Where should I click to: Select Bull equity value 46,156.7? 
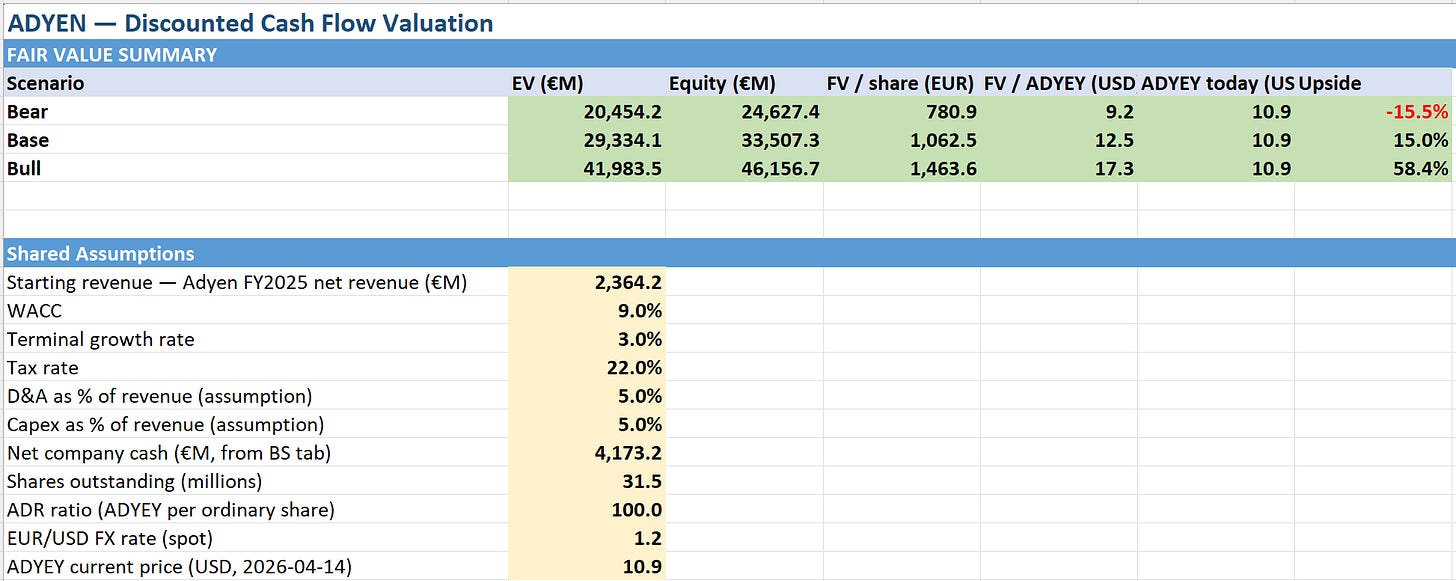(x=744, y=168)
